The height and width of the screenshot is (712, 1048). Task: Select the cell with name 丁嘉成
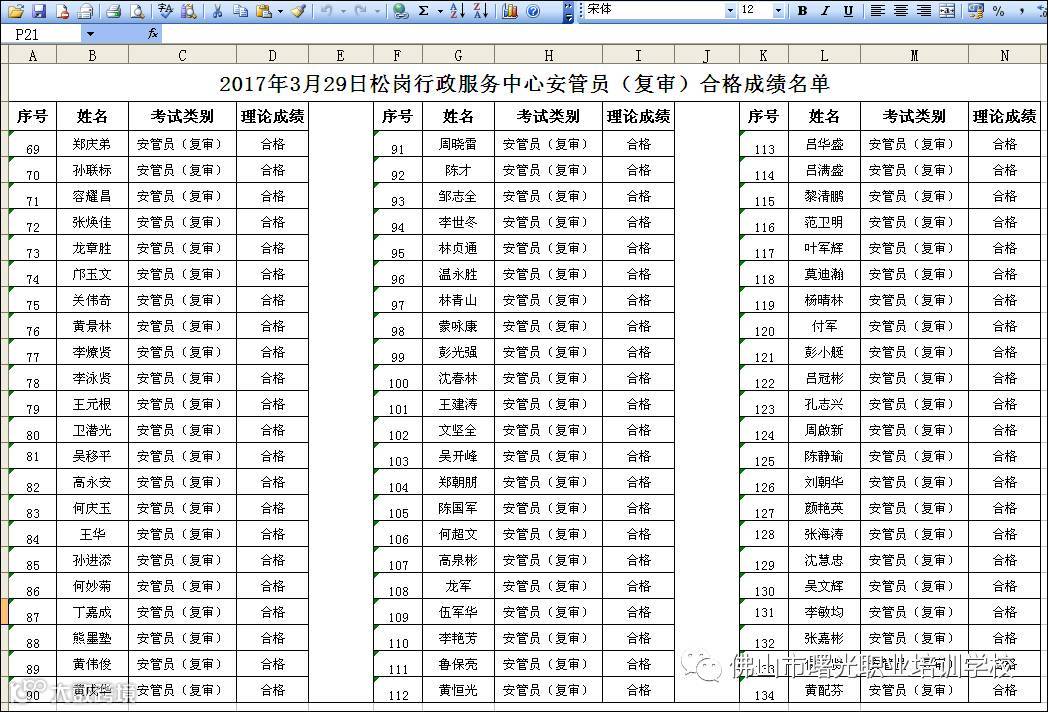(92, 612)
